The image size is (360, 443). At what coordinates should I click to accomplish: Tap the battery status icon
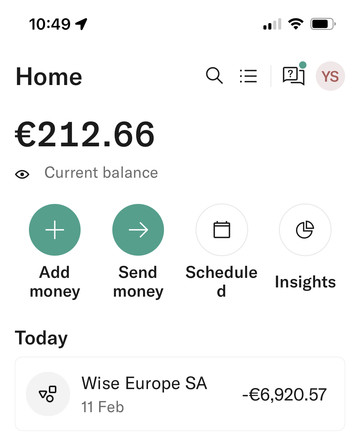(x=323, y=24)
